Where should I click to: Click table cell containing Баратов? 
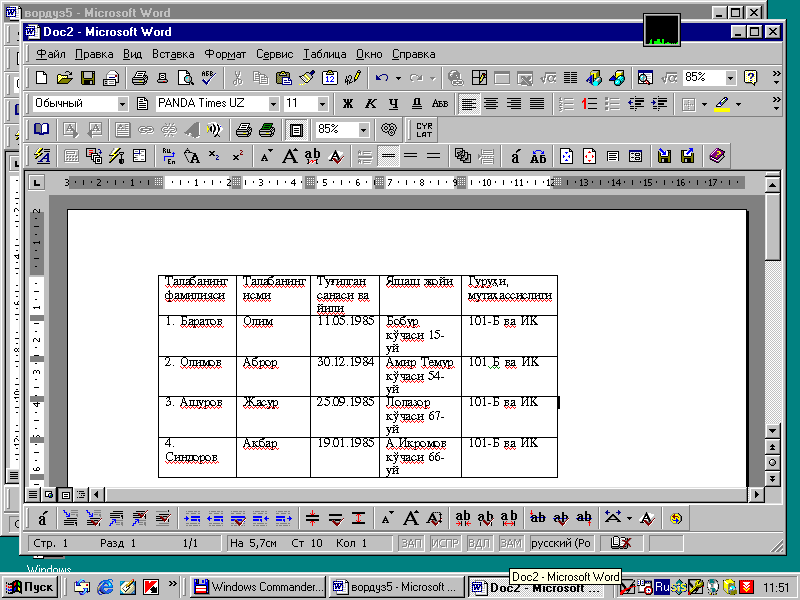point(197,336)
